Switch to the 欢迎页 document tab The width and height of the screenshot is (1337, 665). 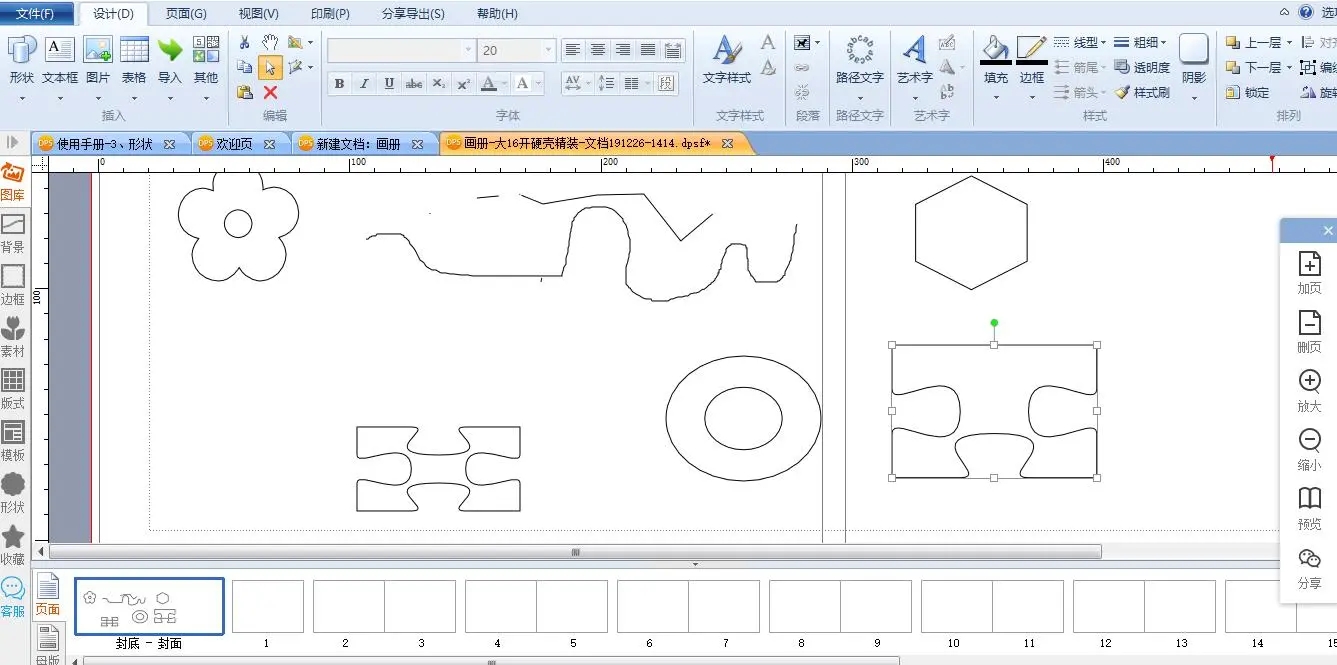pos(234,144)
